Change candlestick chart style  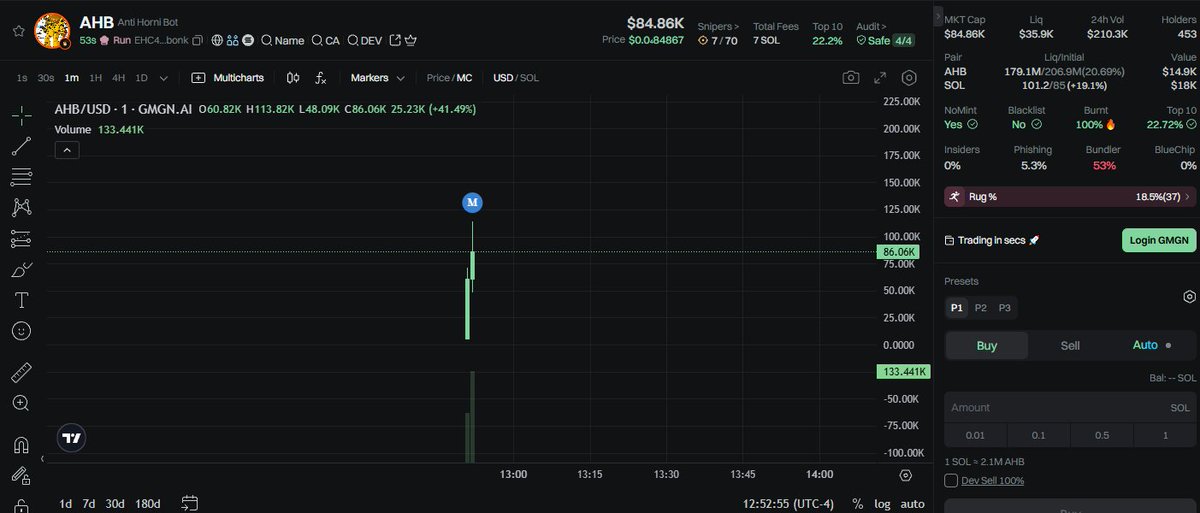pos(293,78)
